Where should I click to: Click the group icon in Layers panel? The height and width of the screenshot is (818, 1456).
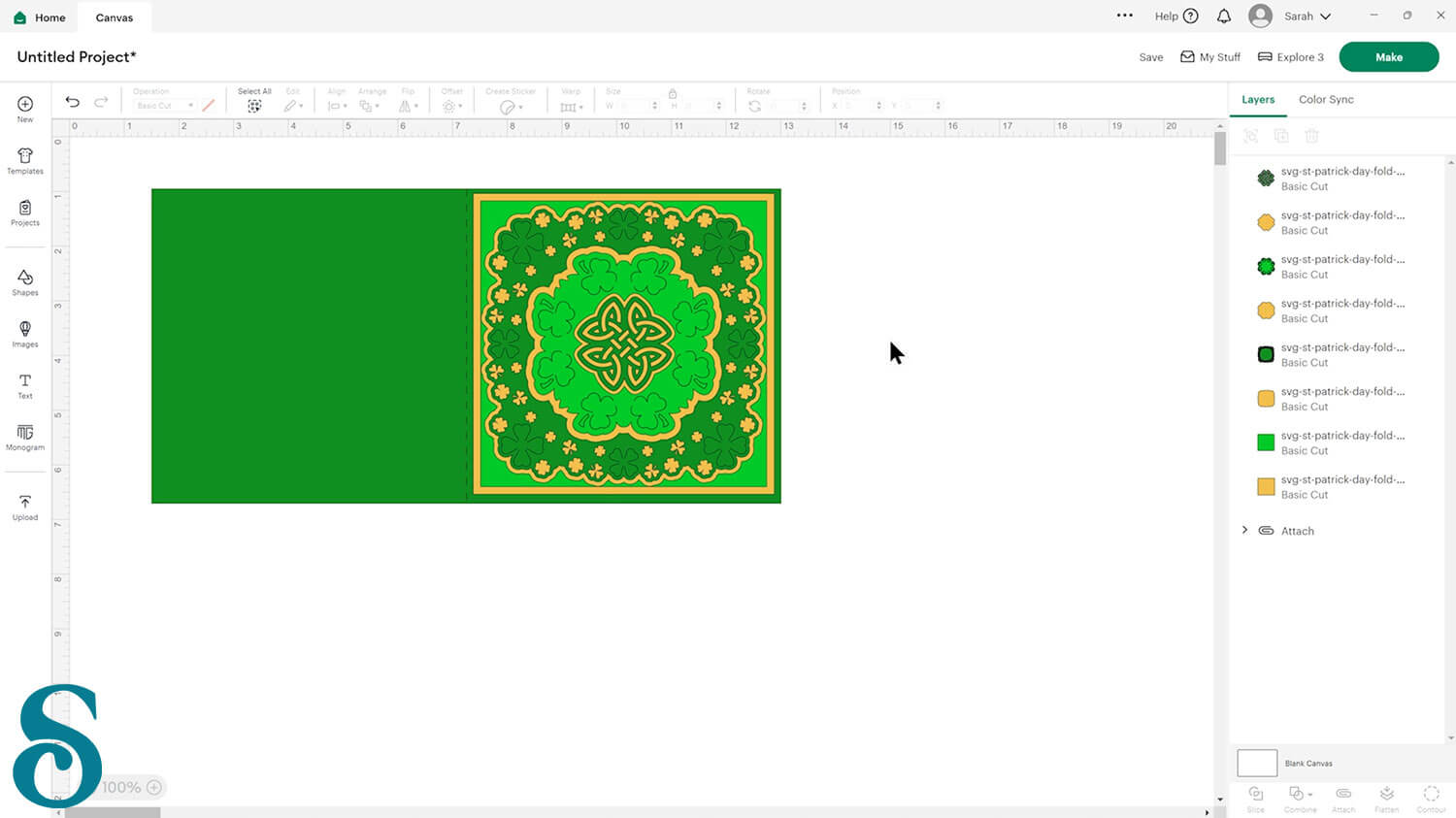pos(1251,136)
